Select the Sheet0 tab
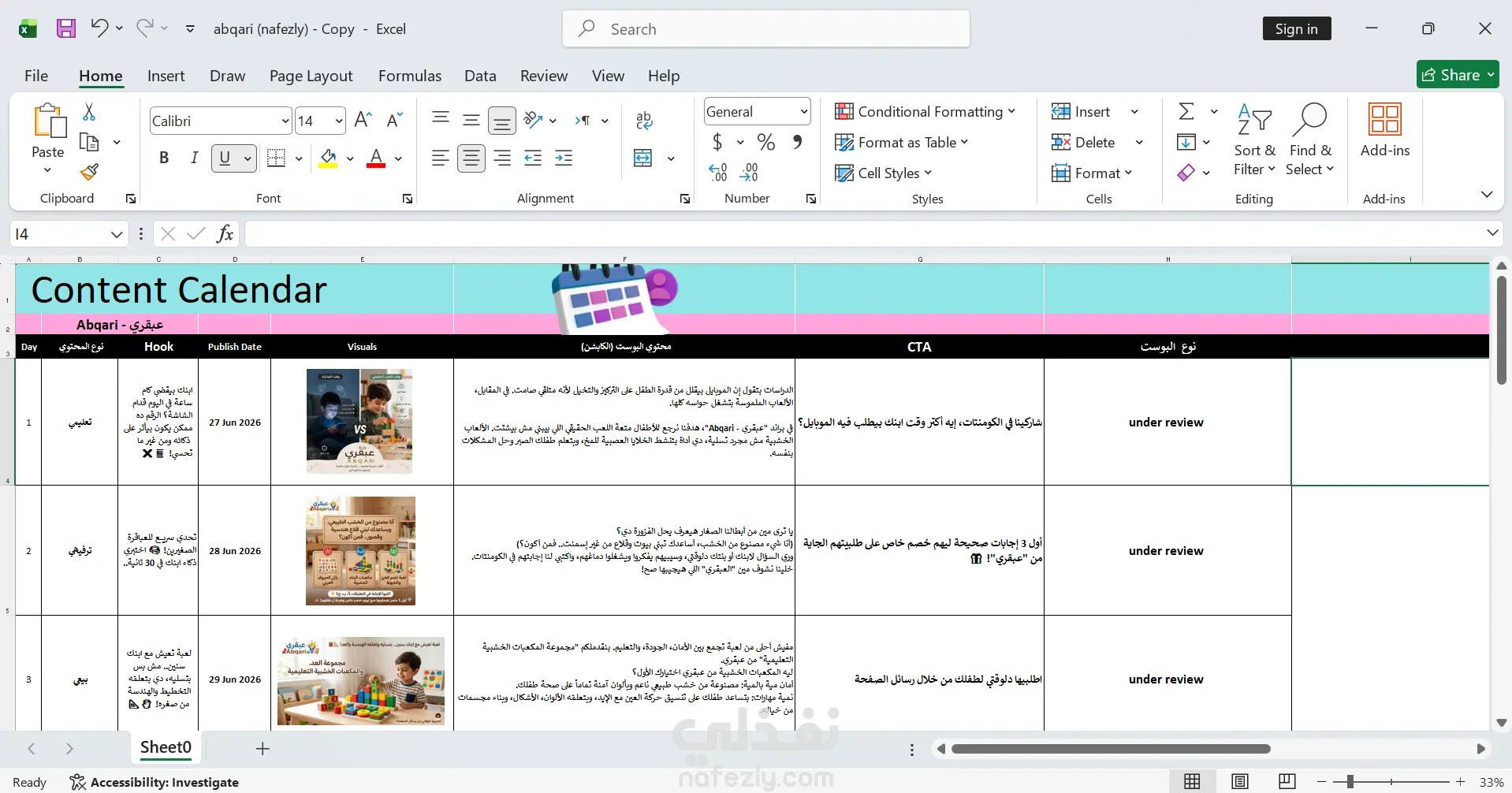This screenshot has height=793, width=1512. (166, 747)
